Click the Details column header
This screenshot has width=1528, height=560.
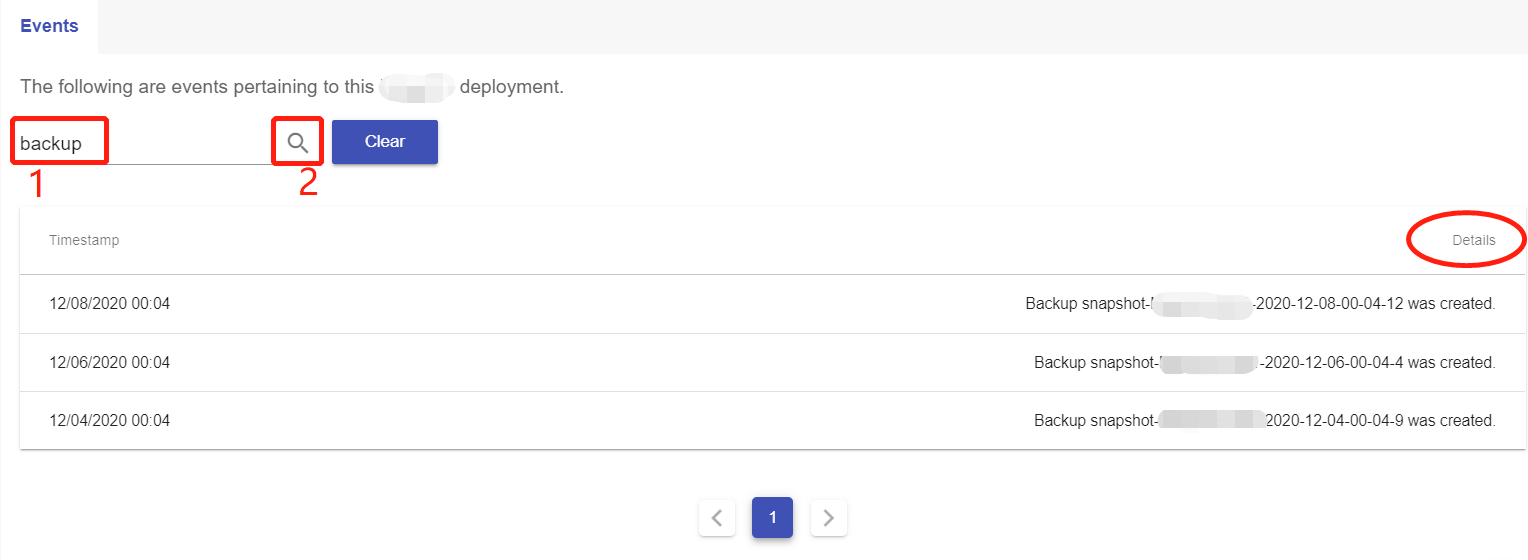[1473, 240]
